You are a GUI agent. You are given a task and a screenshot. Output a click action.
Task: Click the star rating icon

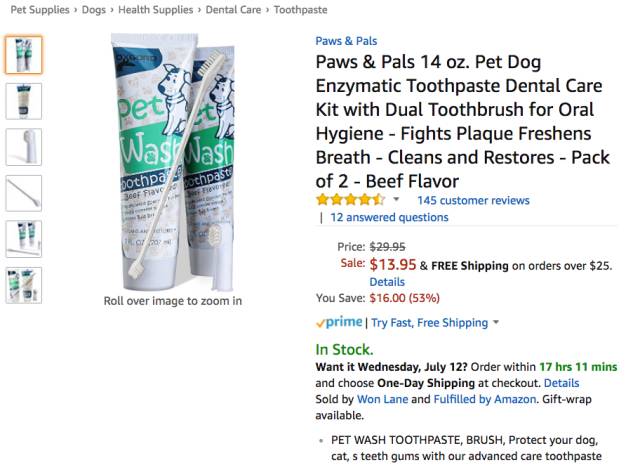point(351,200)
